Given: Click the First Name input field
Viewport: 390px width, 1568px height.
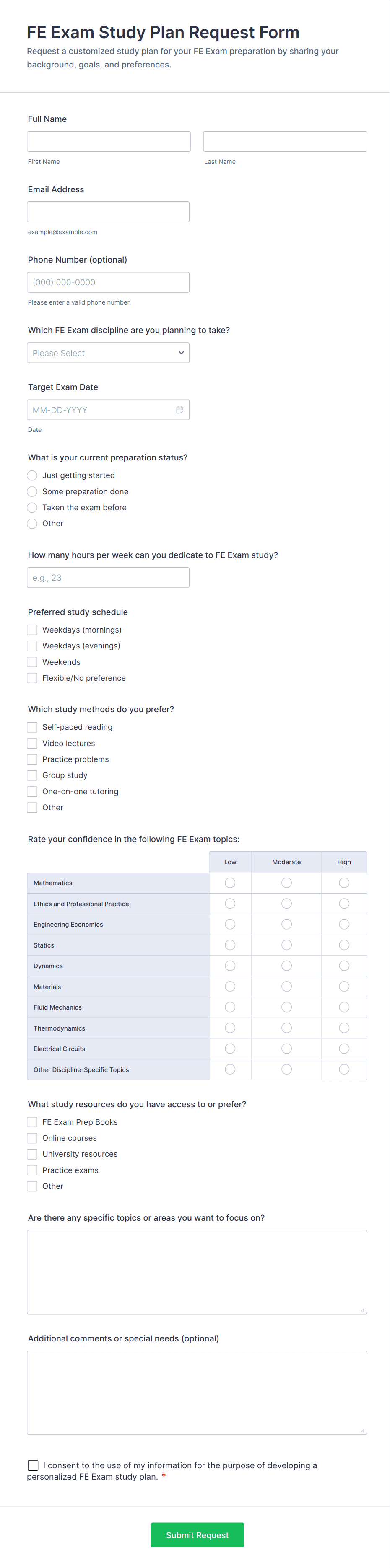Looking at the screenshot, I should pyautogui.click(x=109, y=141).
